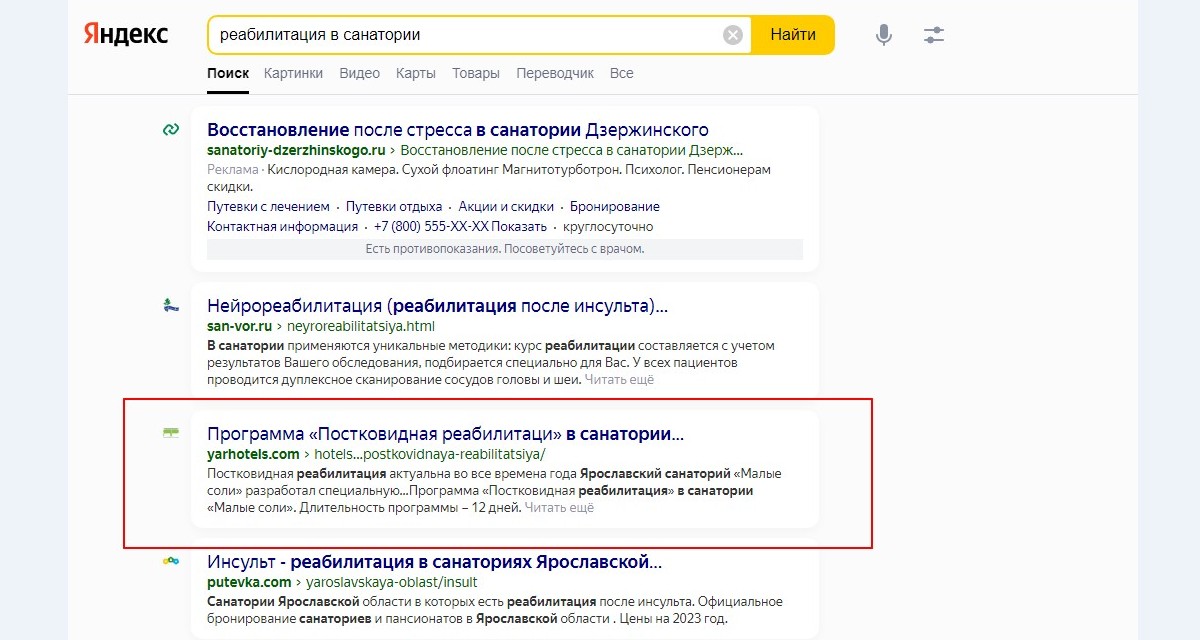The image size is (1200, 640).
Task: Open the Переводчик tab
Action: click(555, 73)
